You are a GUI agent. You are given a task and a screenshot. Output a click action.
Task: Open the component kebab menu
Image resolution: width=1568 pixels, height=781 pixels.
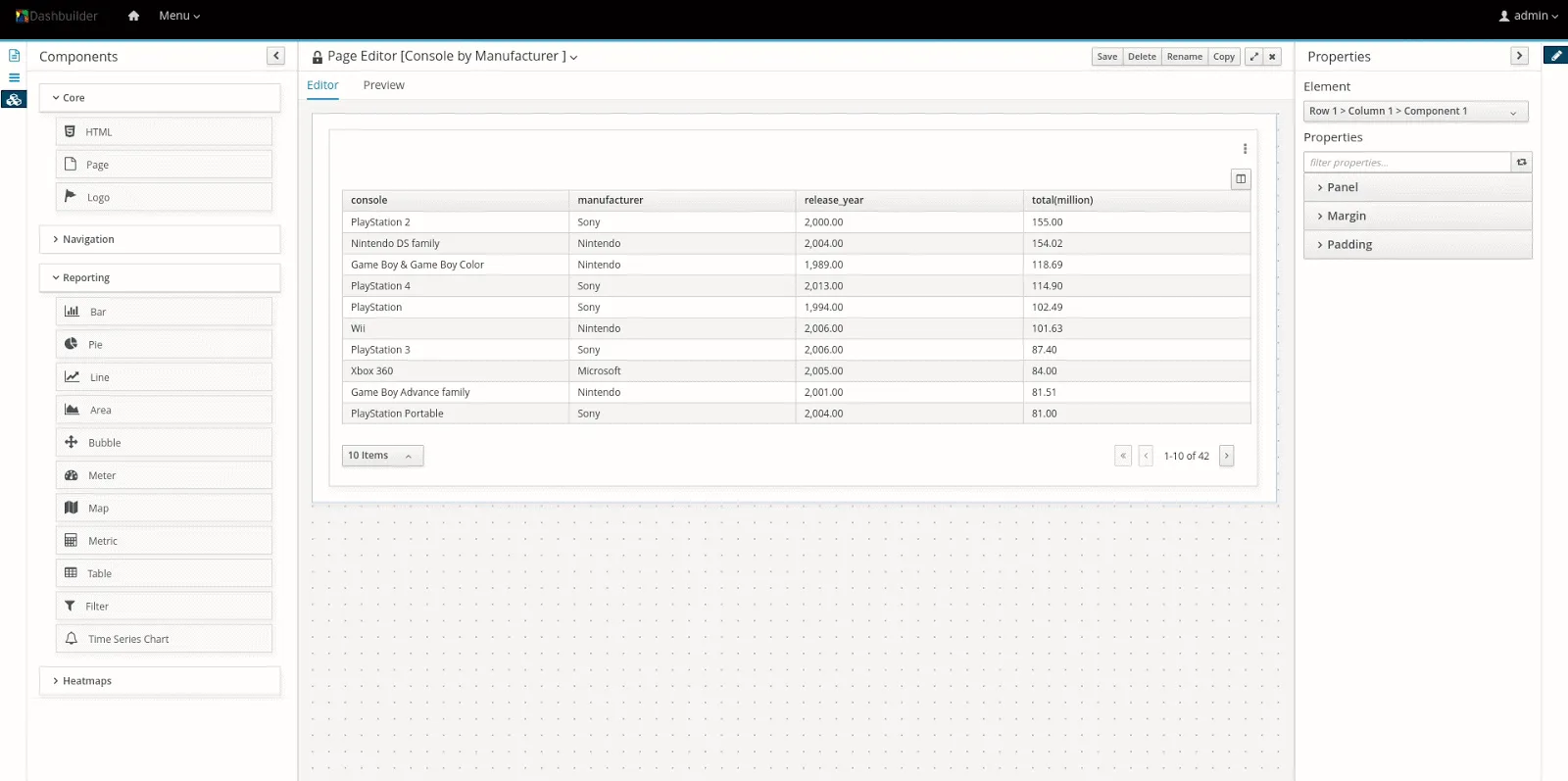coord(1245,149)
